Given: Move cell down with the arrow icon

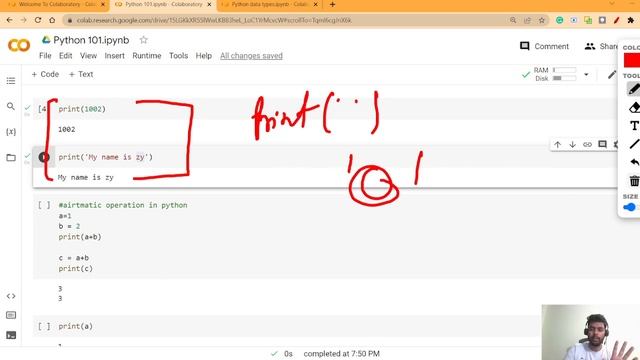Looking at the screenshot, I should coord(572,144).
